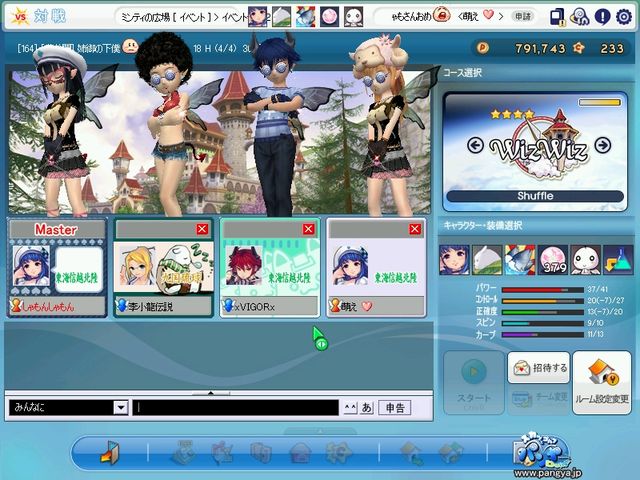Click the house icon in bottom bar
This screenshot has height=480, width=640.
(x=300, y=453)
